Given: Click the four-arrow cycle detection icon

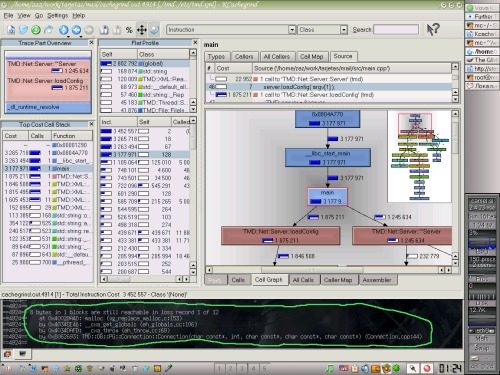Looking at the screenshot, I should [142, 30].
